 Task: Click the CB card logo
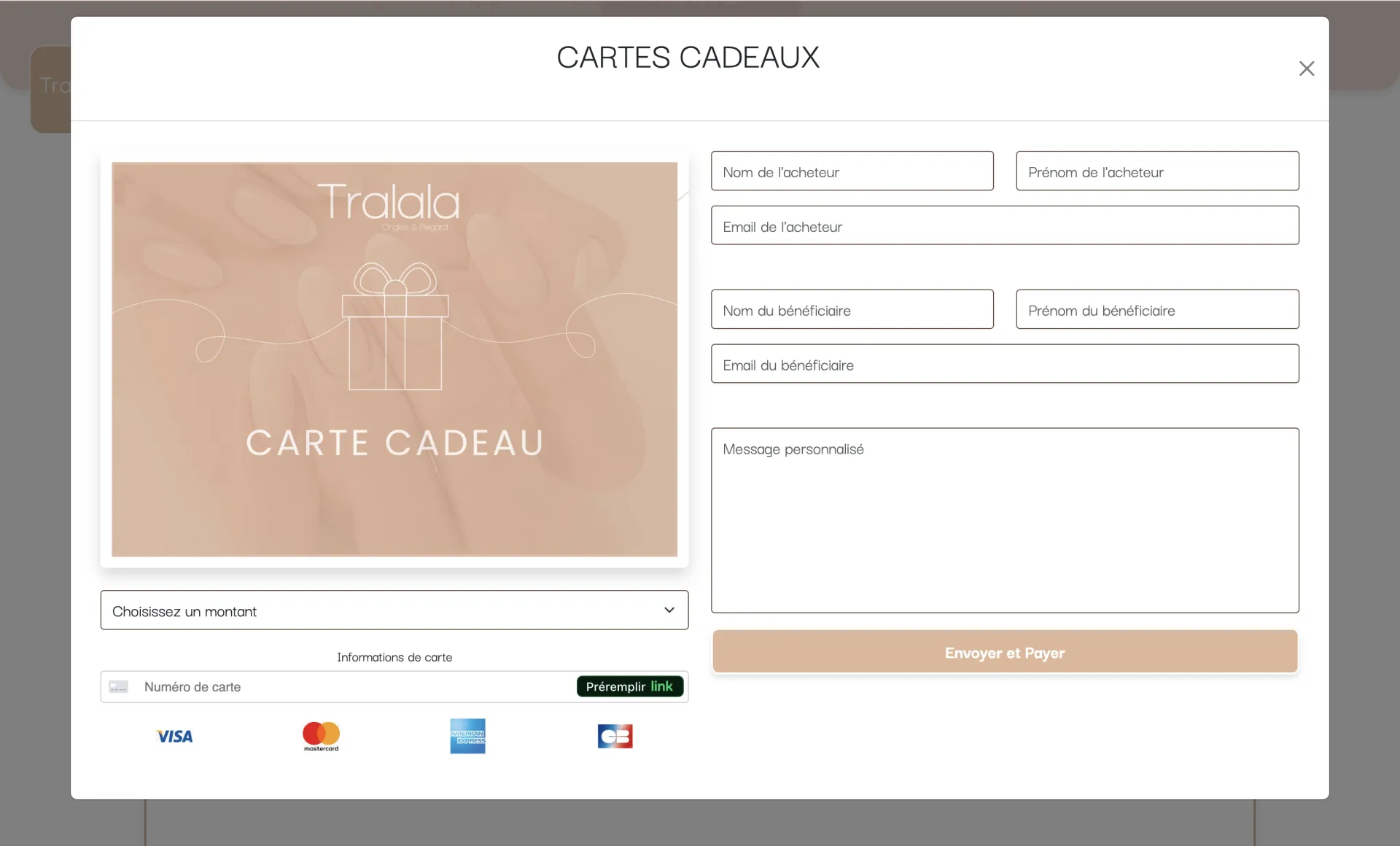pyautogui.click(x=615, y=737)
